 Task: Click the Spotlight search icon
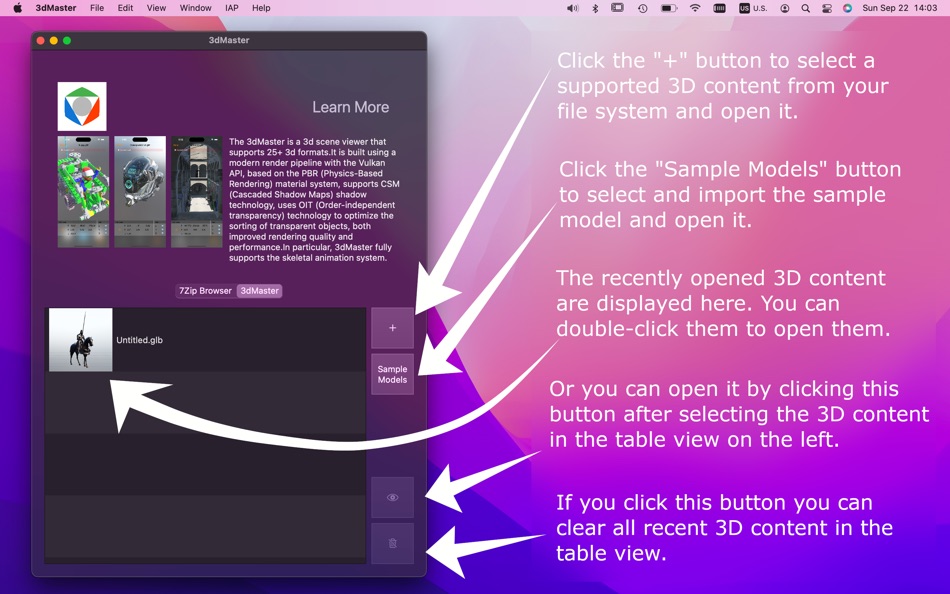805,8
